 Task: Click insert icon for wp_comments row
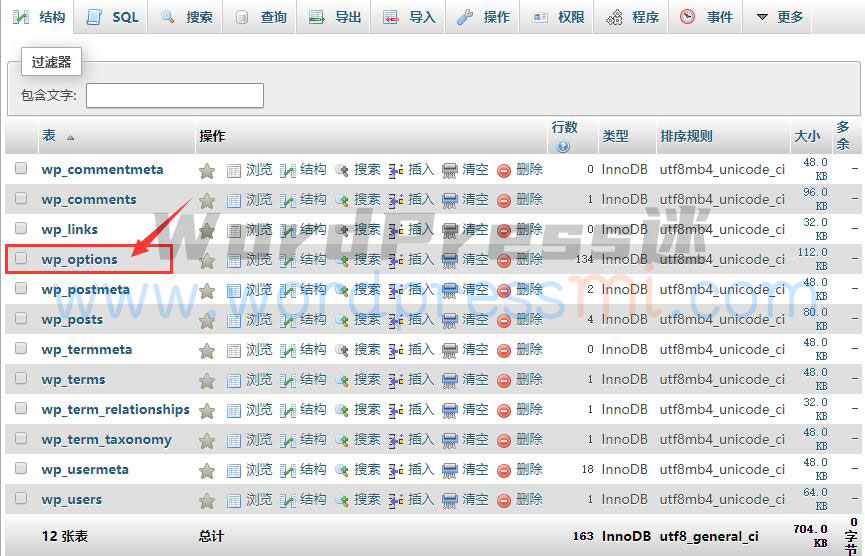(x=396, y=201)
